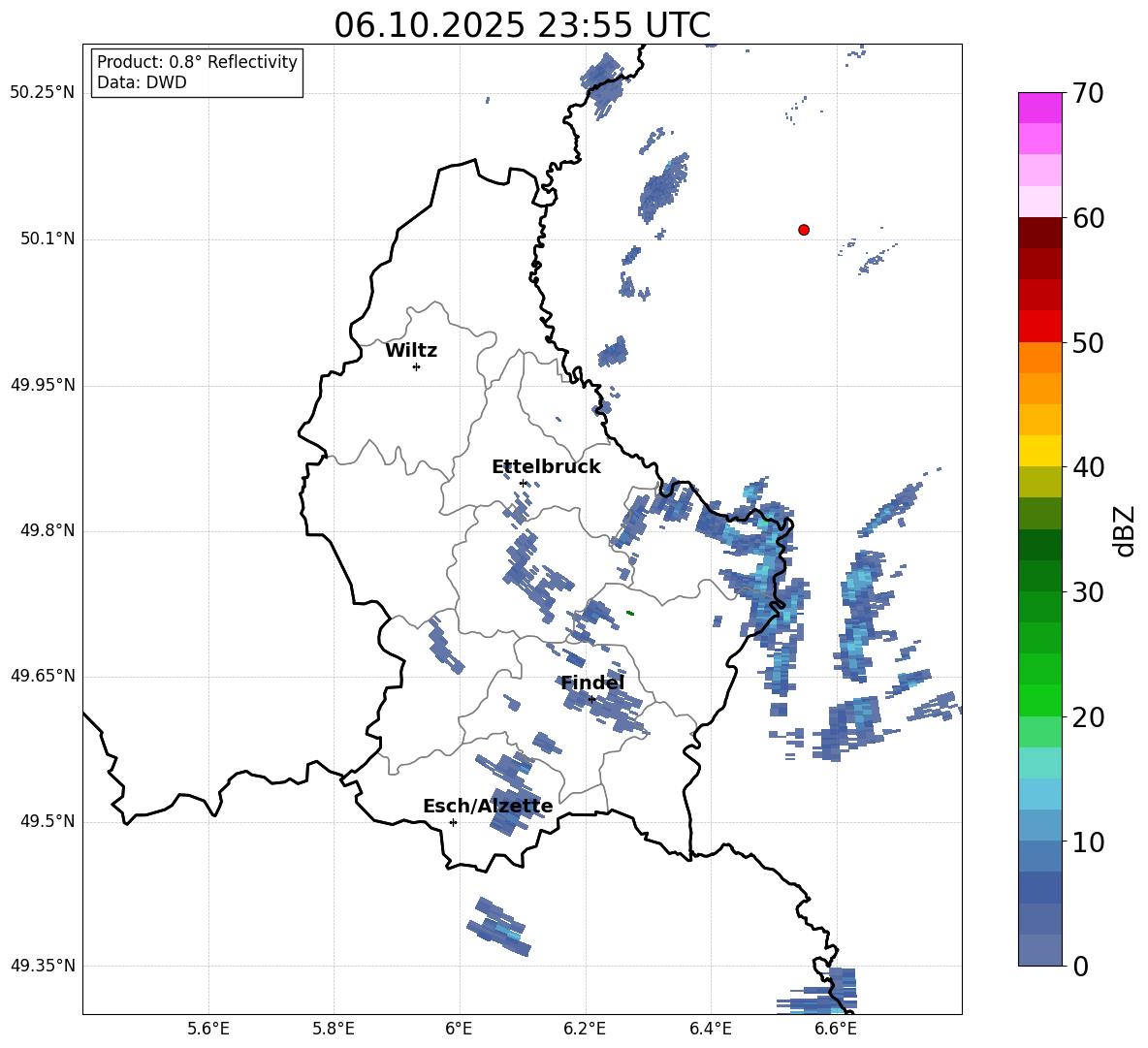Click the 70 tick on colorbar

(1088, 93)
